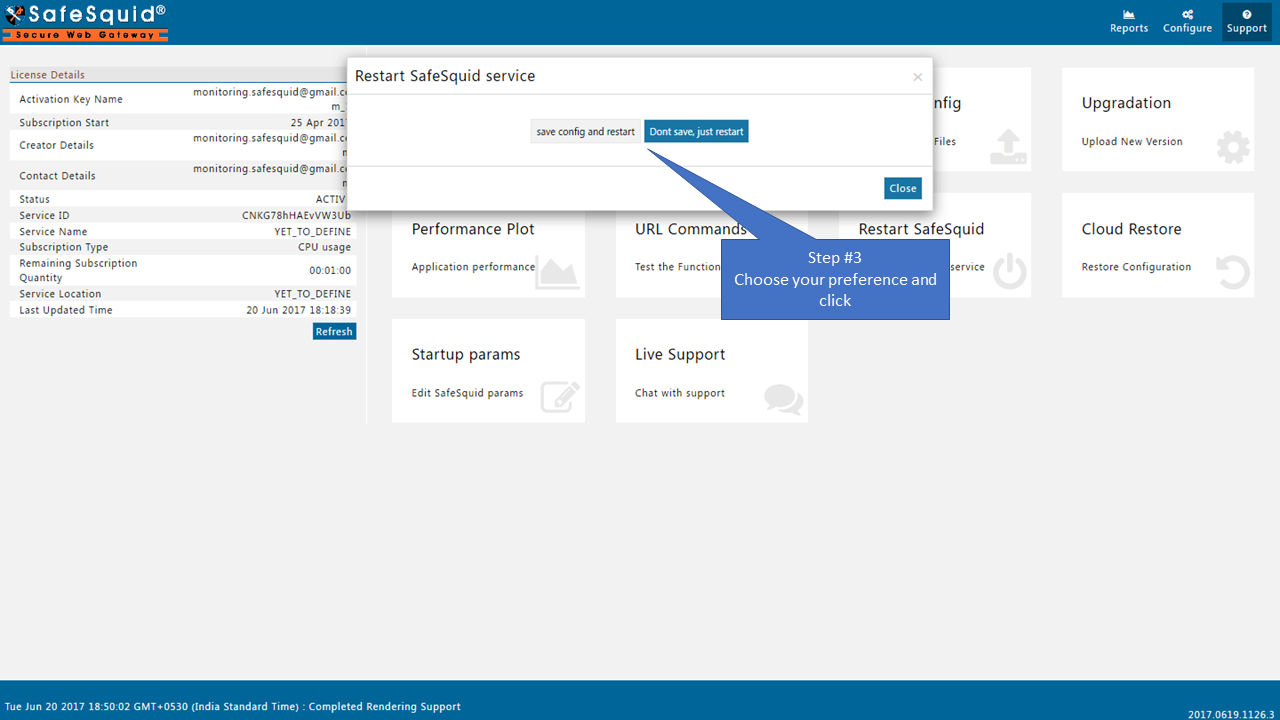The height and width of the screenshot is (720, 1280).
Task: Select the Subscription Start row label
Action: click(x=64, y=123)
